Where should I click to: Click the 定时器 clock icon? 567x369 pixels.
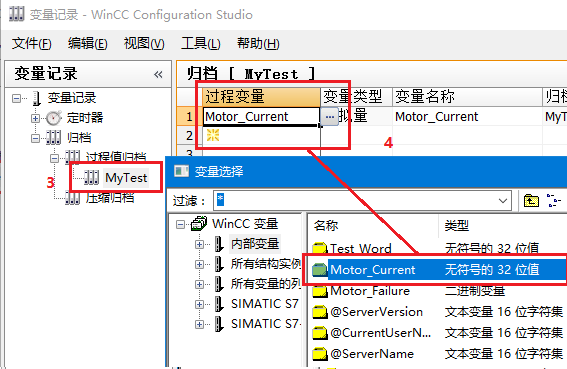tap(54, 118)
